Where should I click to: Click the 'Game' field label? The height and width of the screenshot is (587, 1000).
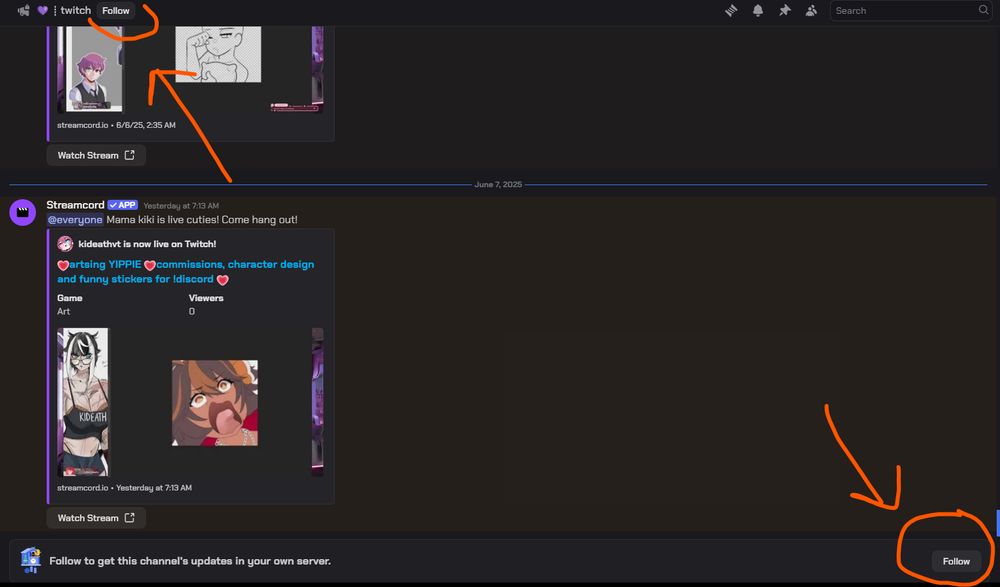[70, 298]
